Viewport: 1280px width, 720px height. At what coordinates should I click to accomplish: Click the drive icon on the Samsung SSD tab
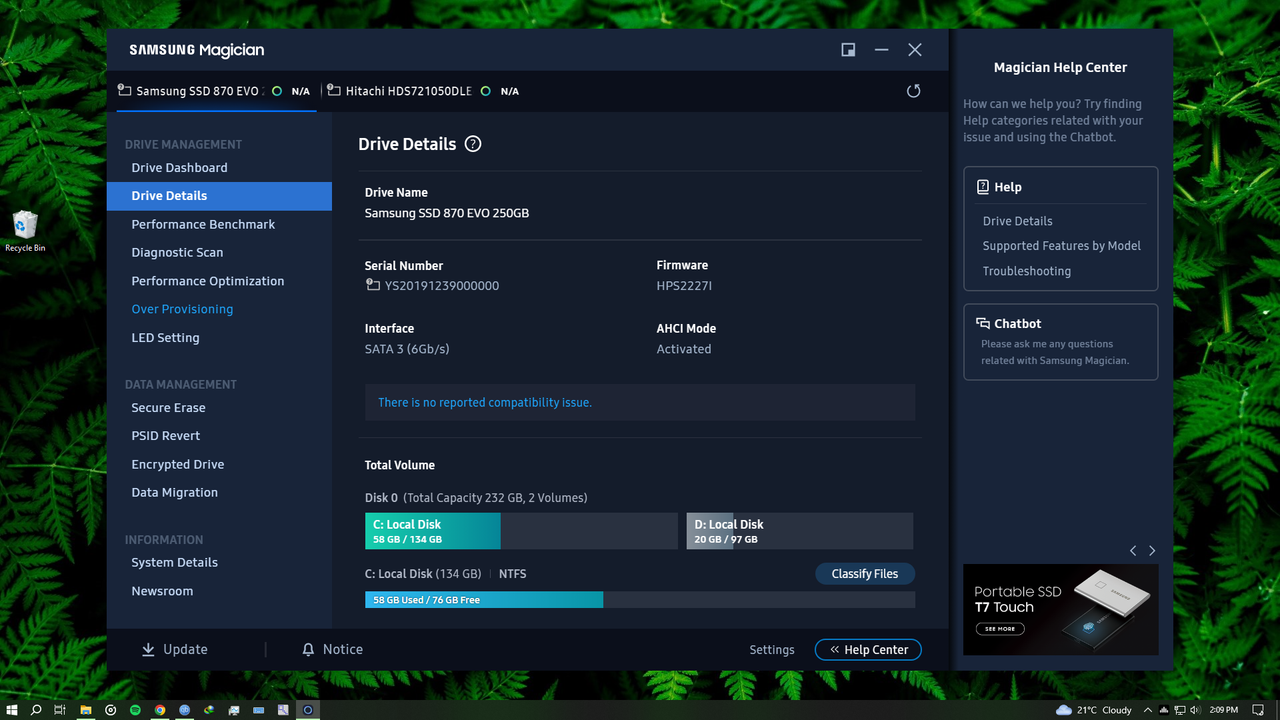point(125,90)
